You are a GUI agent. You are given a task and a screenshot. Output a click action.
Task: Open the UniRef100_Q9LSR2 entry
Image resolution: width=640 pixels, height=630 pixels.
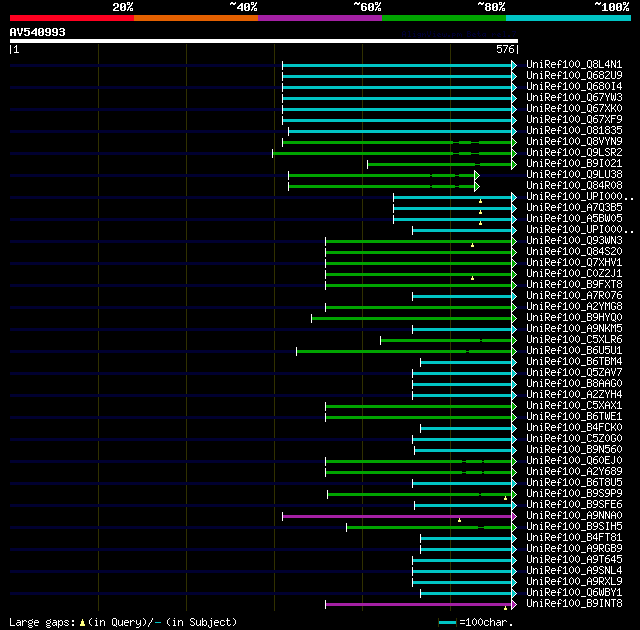click(x=574, y=153)
